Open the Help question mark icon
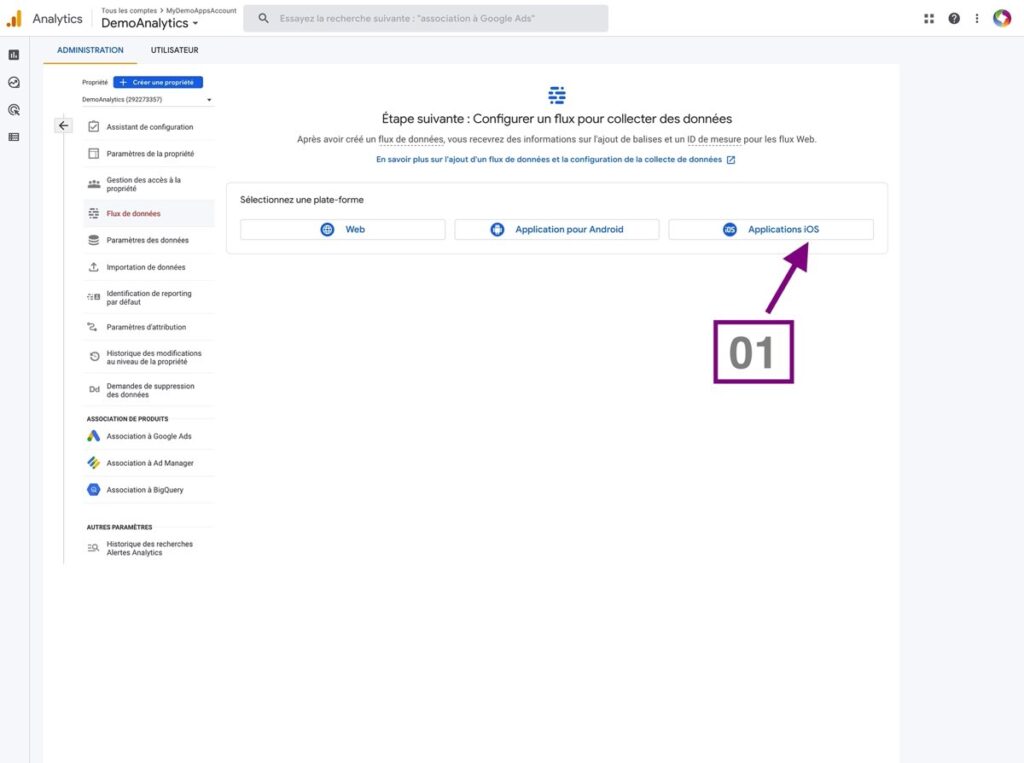 pos(954,18)
